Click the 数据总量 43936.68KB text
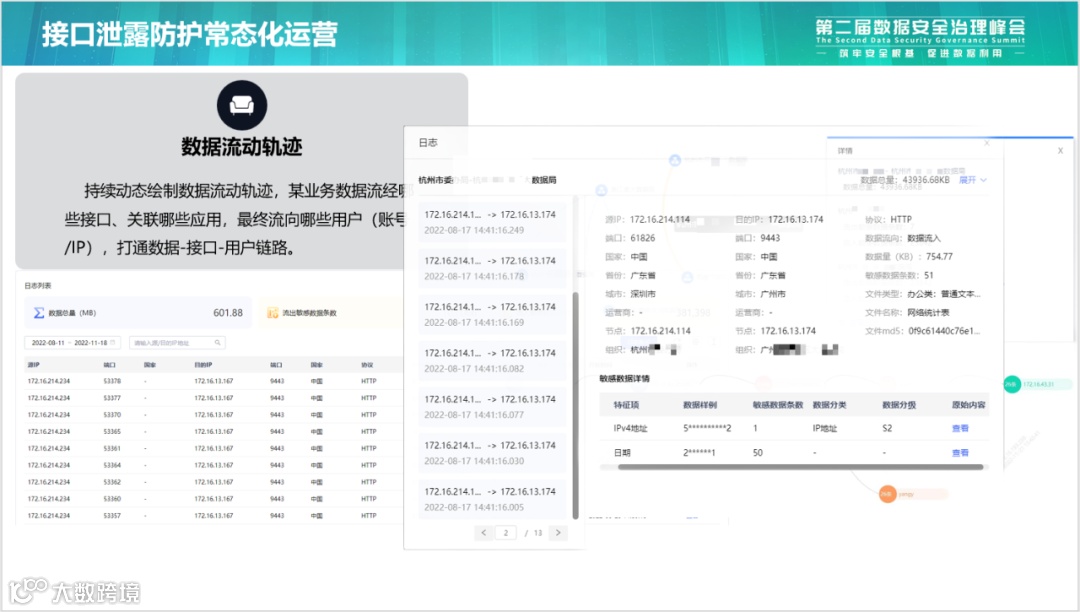This screenshot has height=612, width=1080. point(904,180)
